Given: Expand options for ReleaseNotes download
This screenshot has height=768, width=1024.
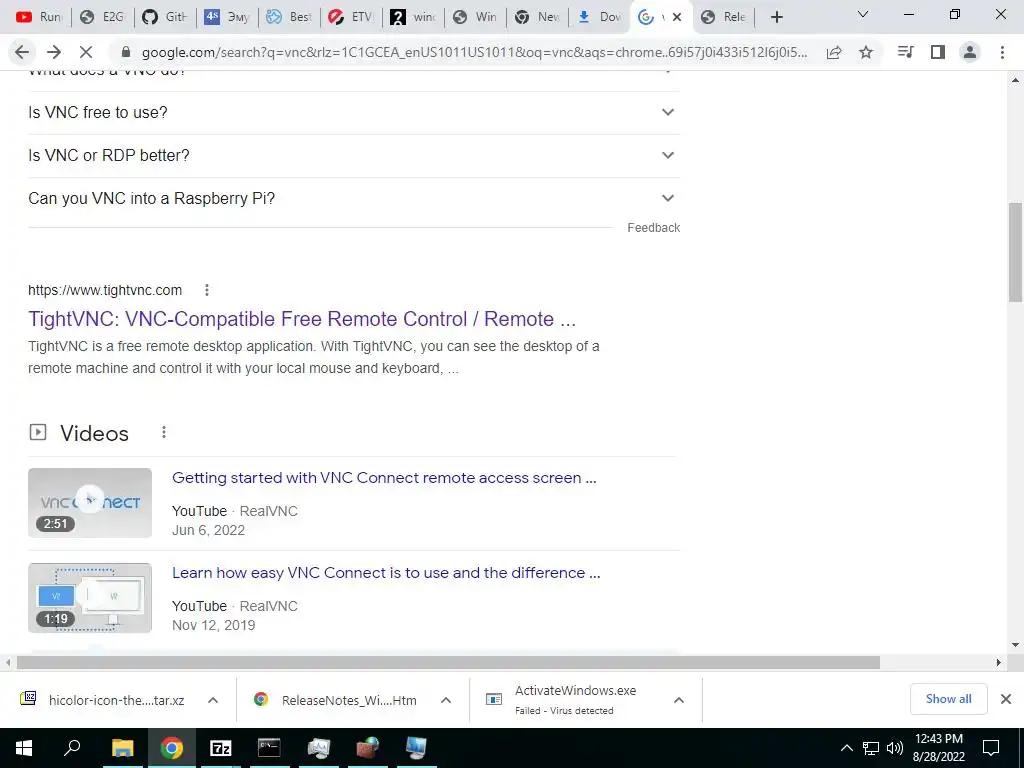Looking at the screenshot, I should [x=446, y=700].
